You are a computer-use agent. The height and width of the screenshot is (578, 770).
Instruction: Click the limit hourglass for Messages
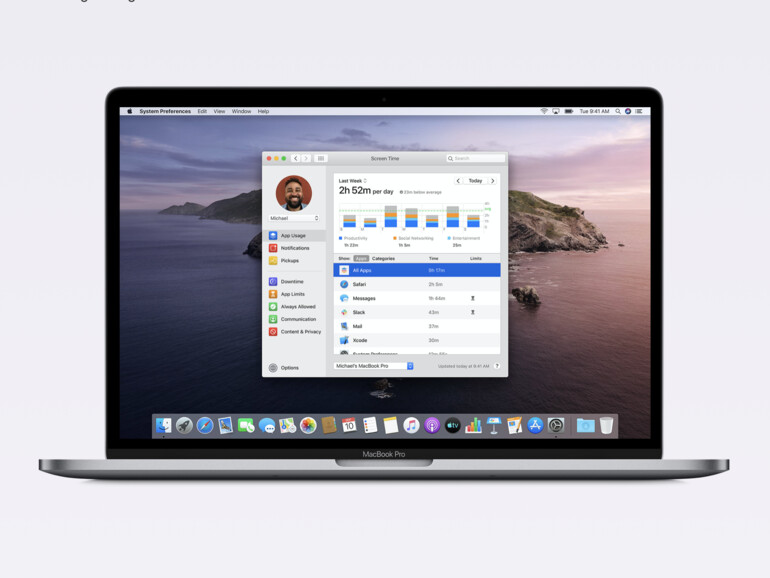point(473,299)
